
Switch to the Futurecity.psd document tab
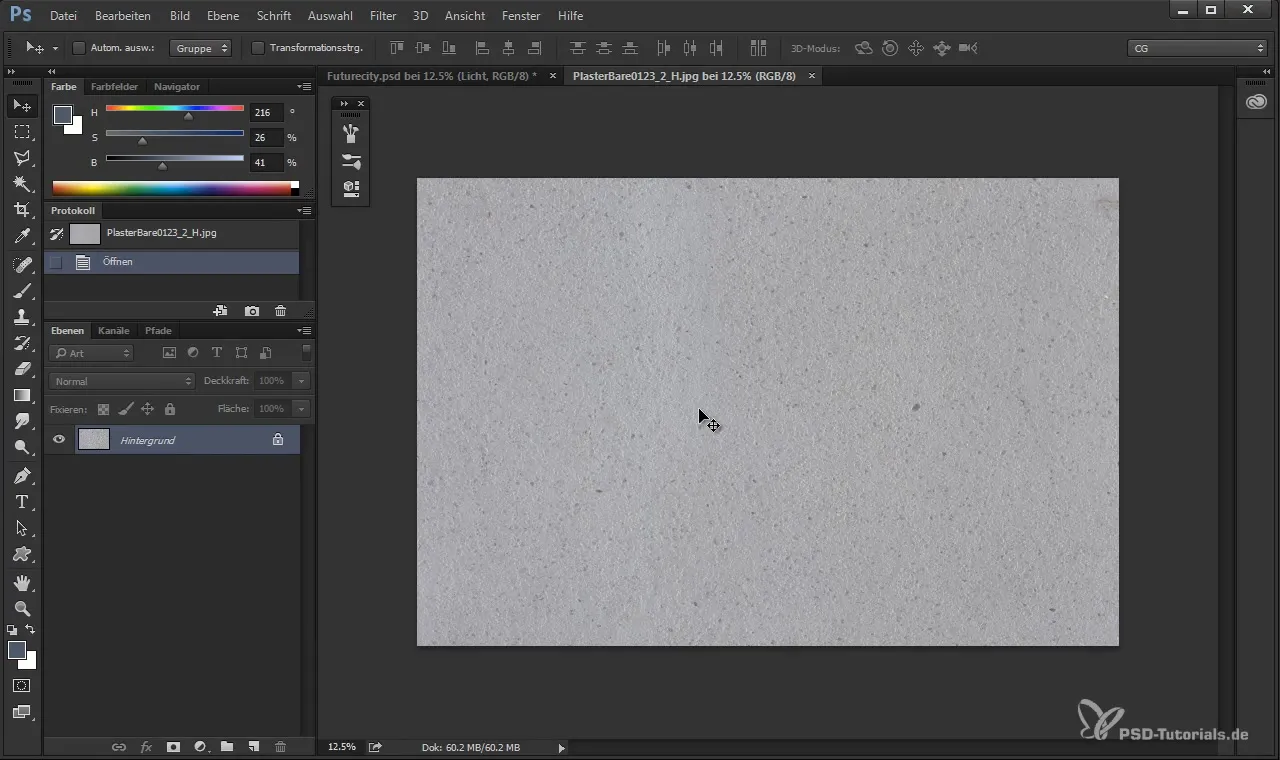coord(432,76)
